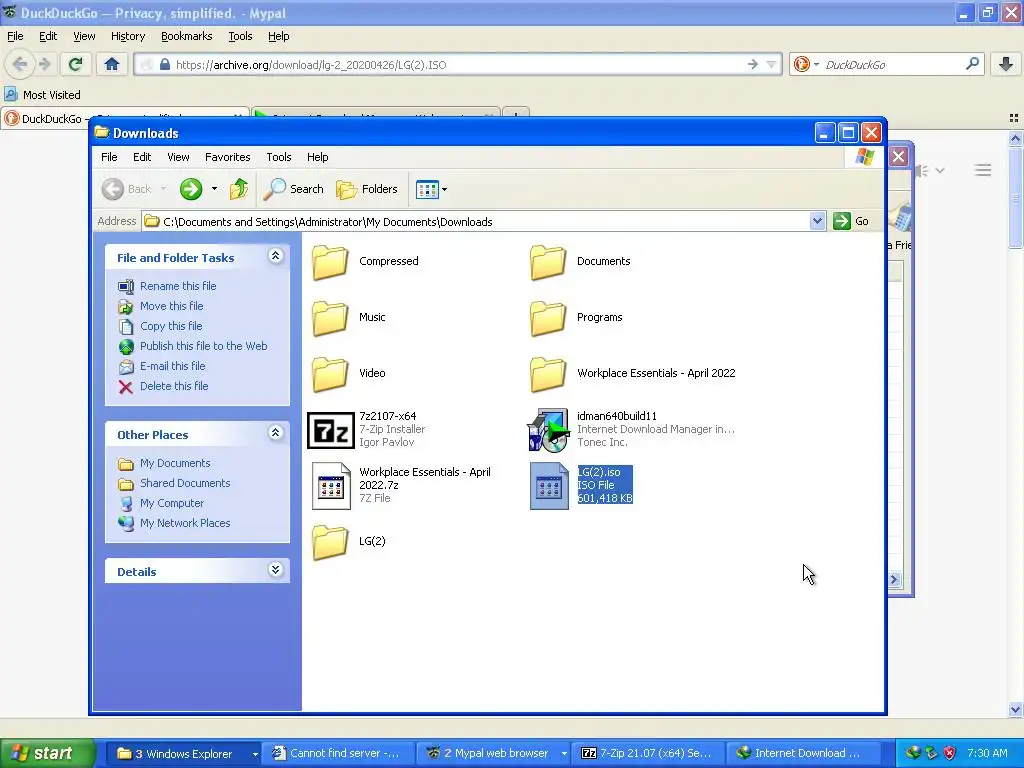Open Explorer File menu

[x=109, y=157]
